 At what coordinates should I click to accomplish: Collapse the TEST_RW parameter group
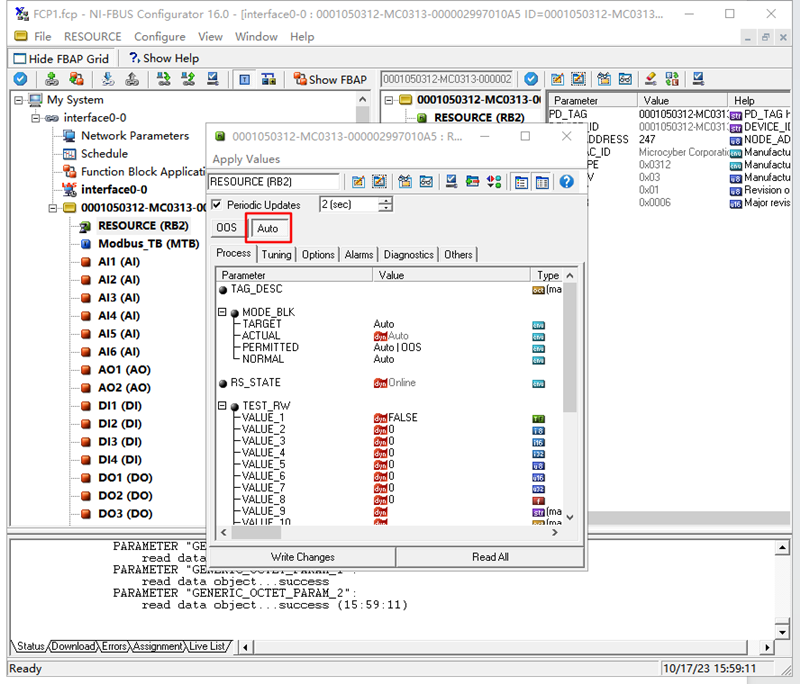(222, 406)
